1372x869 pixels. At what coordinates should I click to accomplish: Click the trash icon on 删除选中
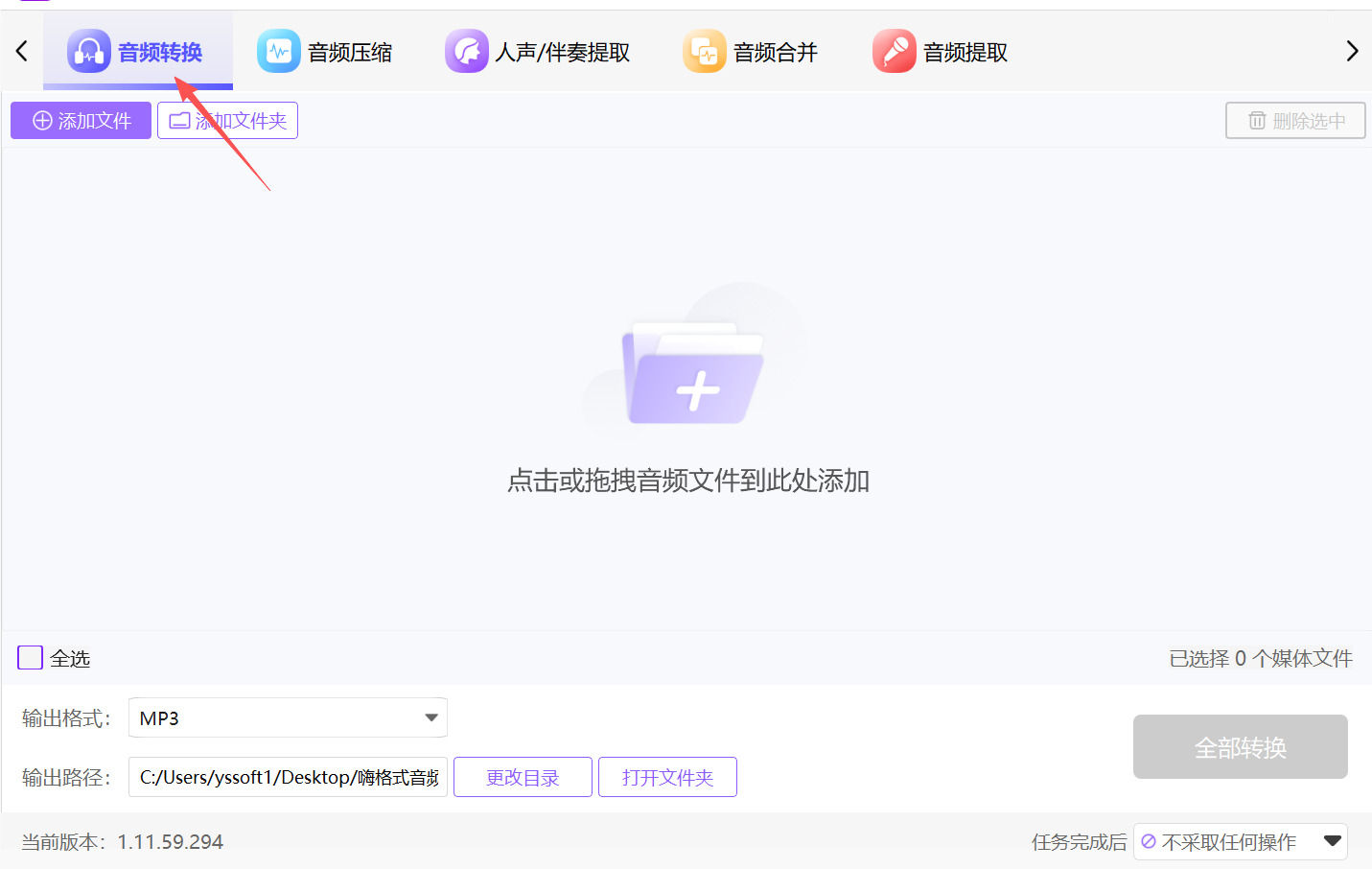[x=1257, y=121]
